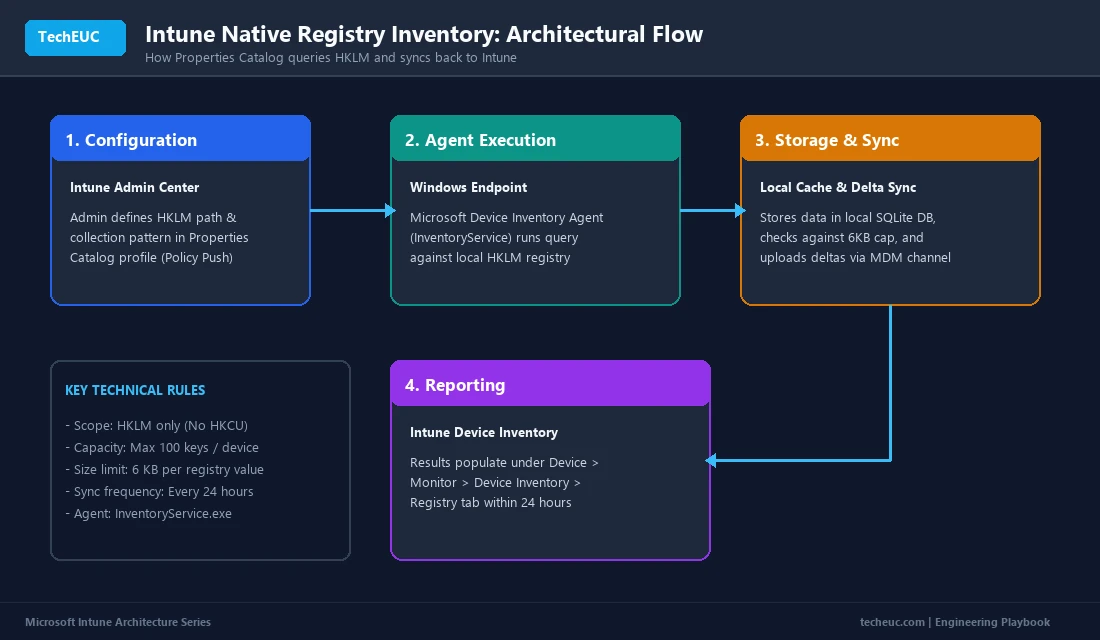Image resolution: width=1100 pixels, height=640 pixels.
Task: Click the 'Intune Admin Center' heading
Action: (x=135, y=187)
